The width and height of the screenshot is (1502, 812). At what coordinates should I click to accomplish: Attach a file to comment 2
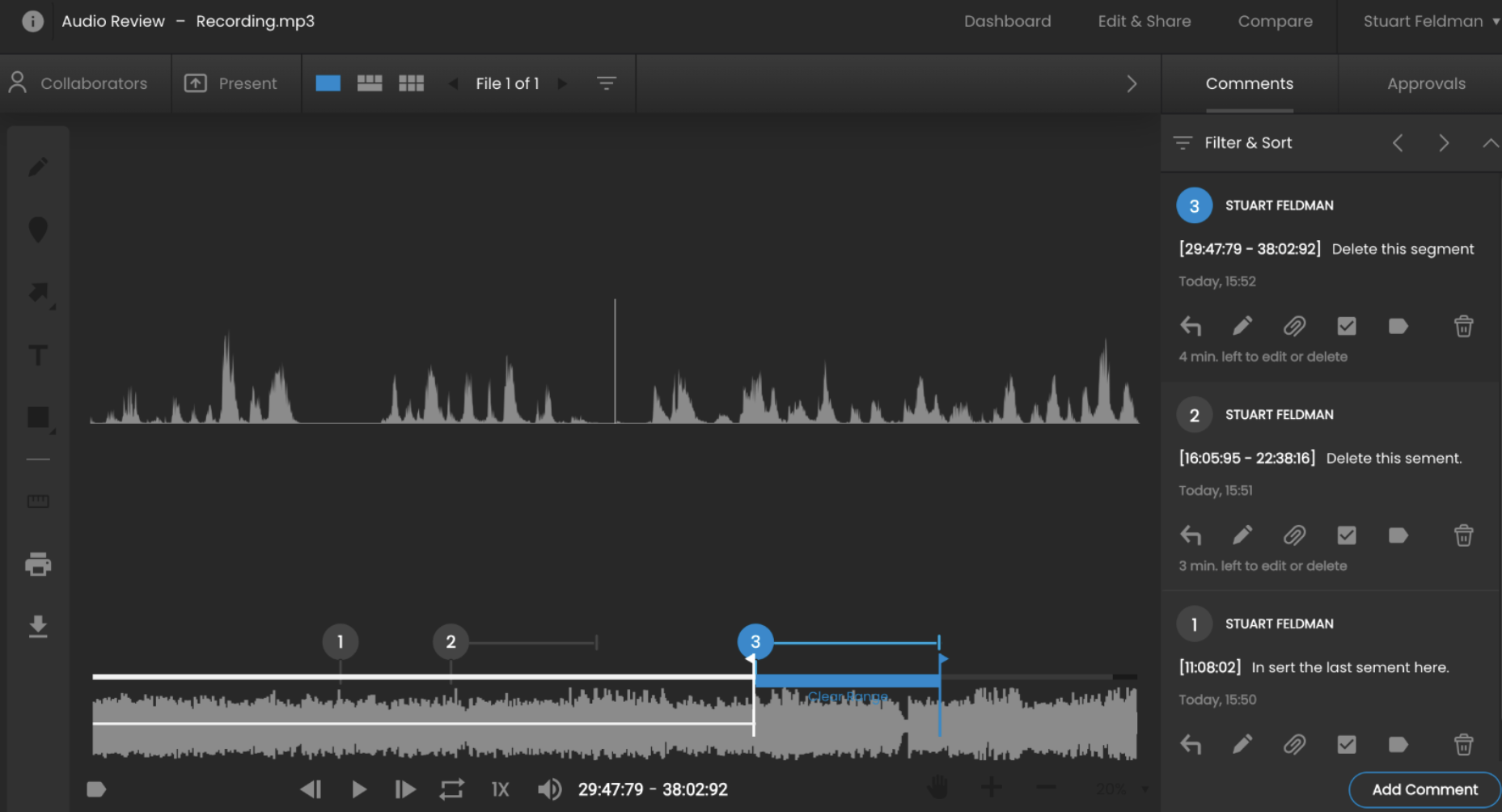[x=1294, y=535]
